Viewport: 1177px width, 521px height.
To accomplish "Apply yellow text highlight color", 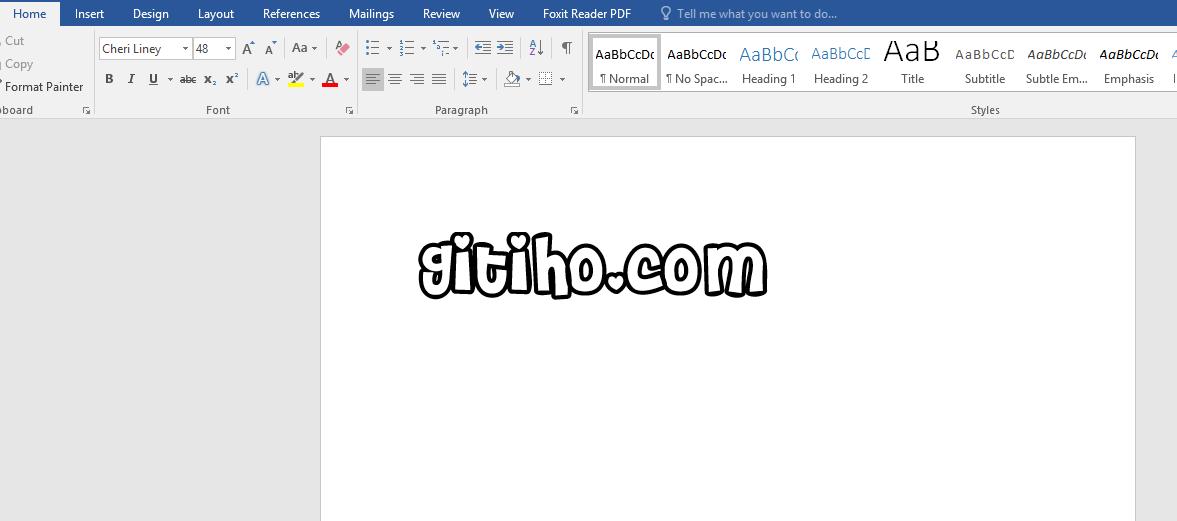I will (x=296, y=79).
